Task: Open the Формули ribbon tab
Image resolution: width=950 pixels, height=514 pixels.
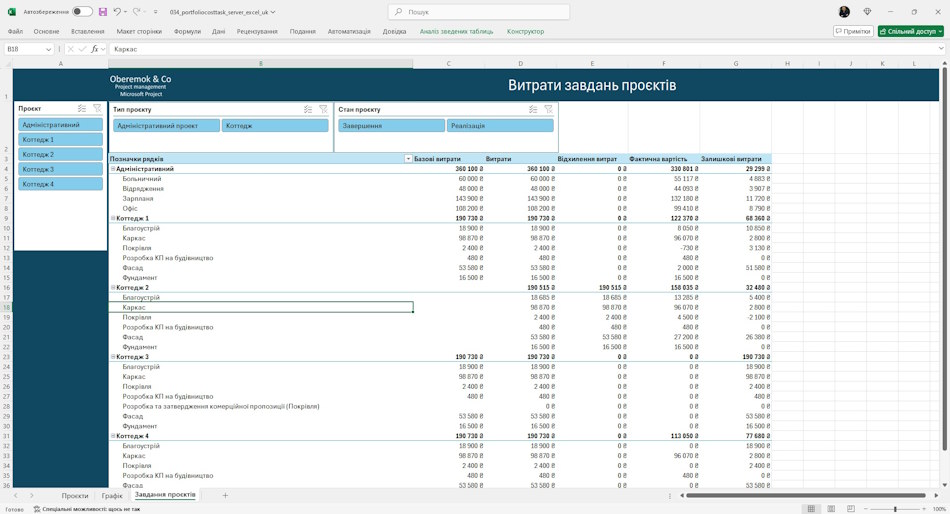Action: [x=187, y=31]
